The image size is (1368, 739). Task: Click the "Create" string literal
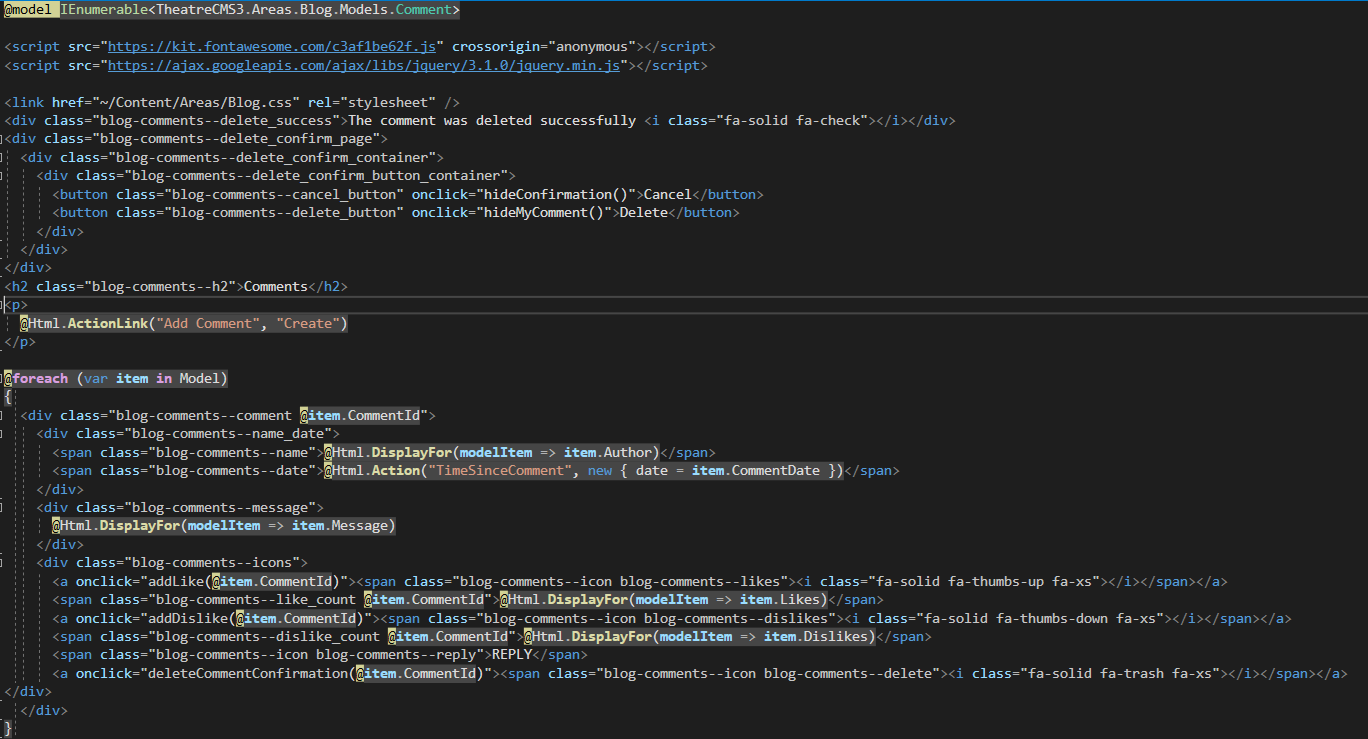308,323
